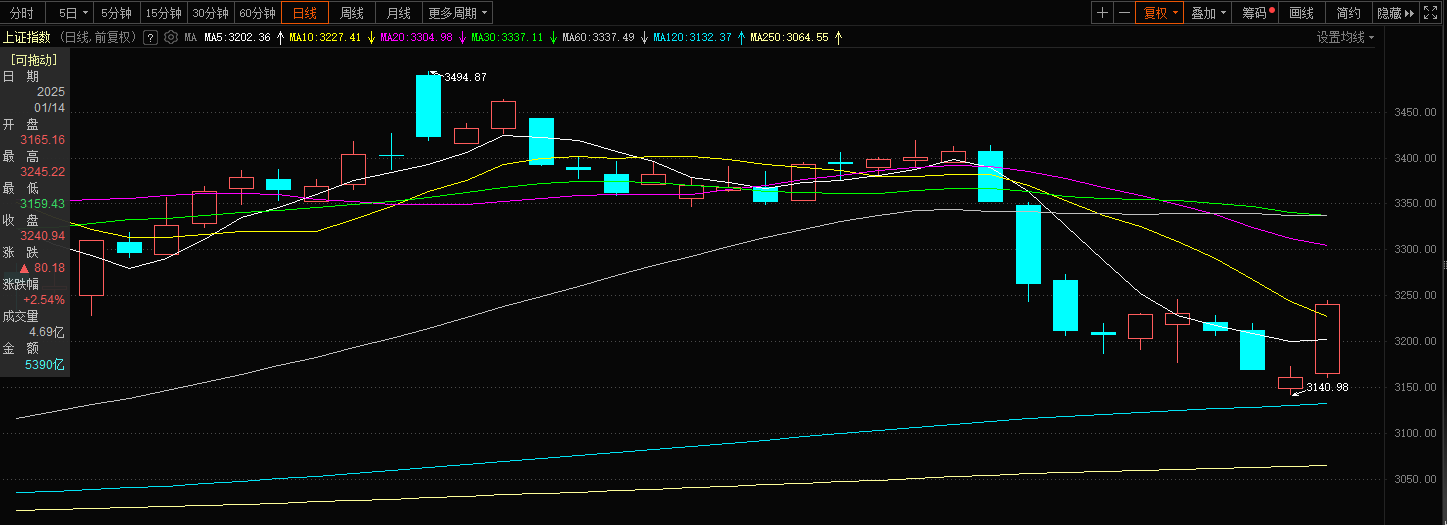Open the MA settings gear icon
Viewport: 1447px width, 525px height.
coord(170,37)
